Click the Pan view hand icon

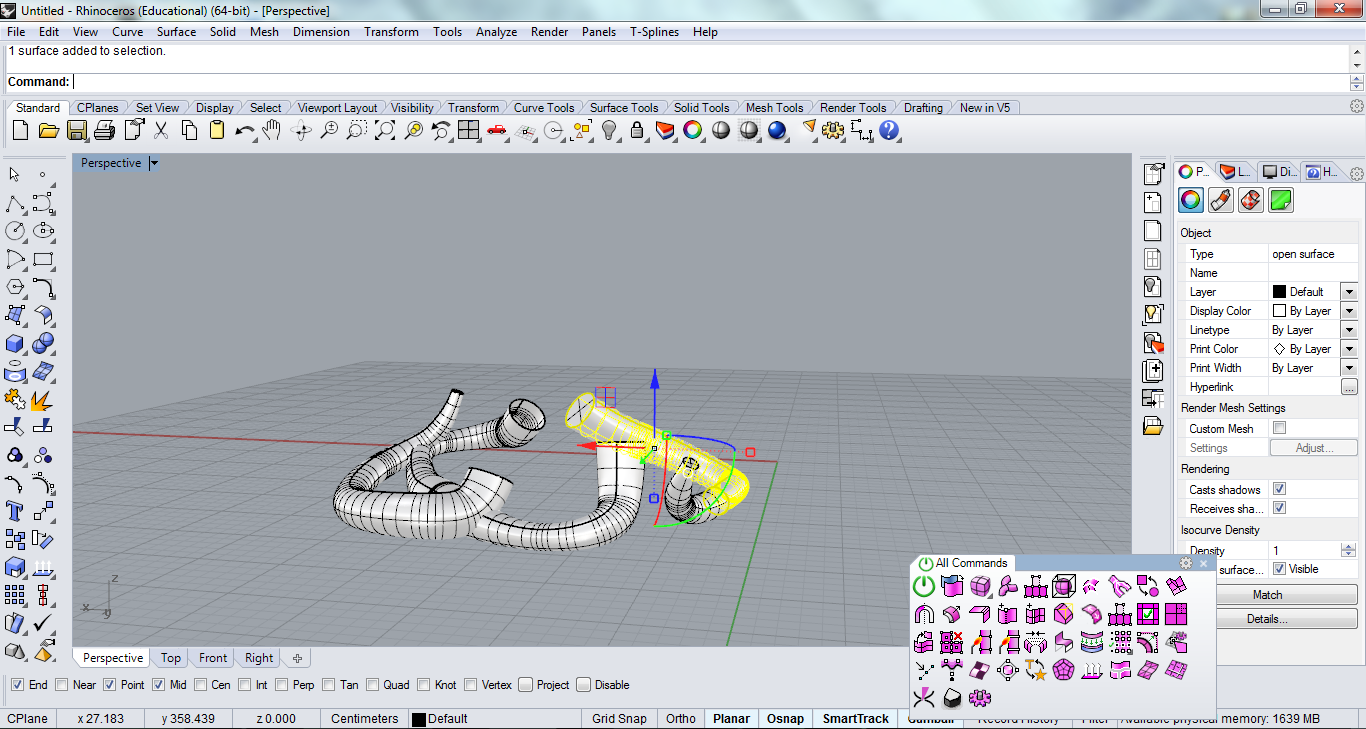point(272,130)
